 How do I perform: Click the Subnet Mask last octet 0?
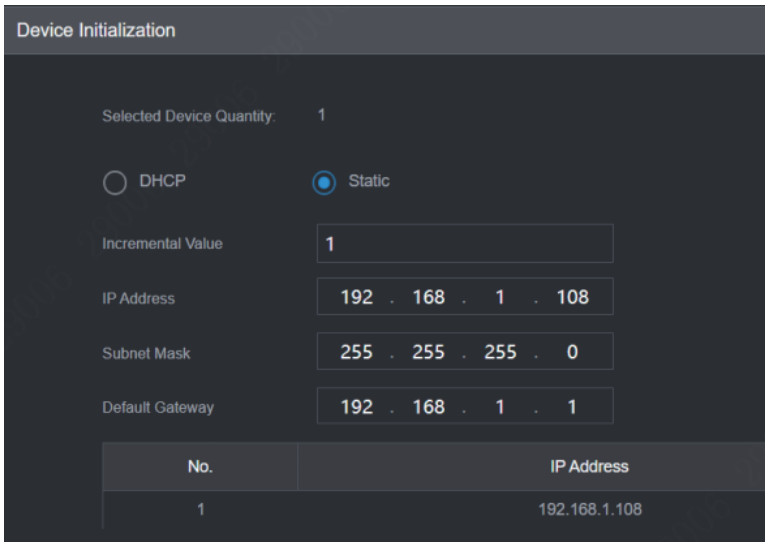tap(573, 353)
